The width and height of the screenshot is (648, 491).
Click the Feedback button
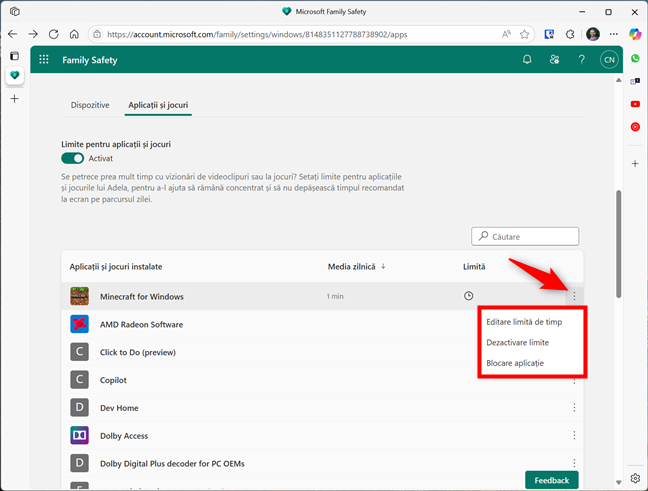[x=552, y=480]
